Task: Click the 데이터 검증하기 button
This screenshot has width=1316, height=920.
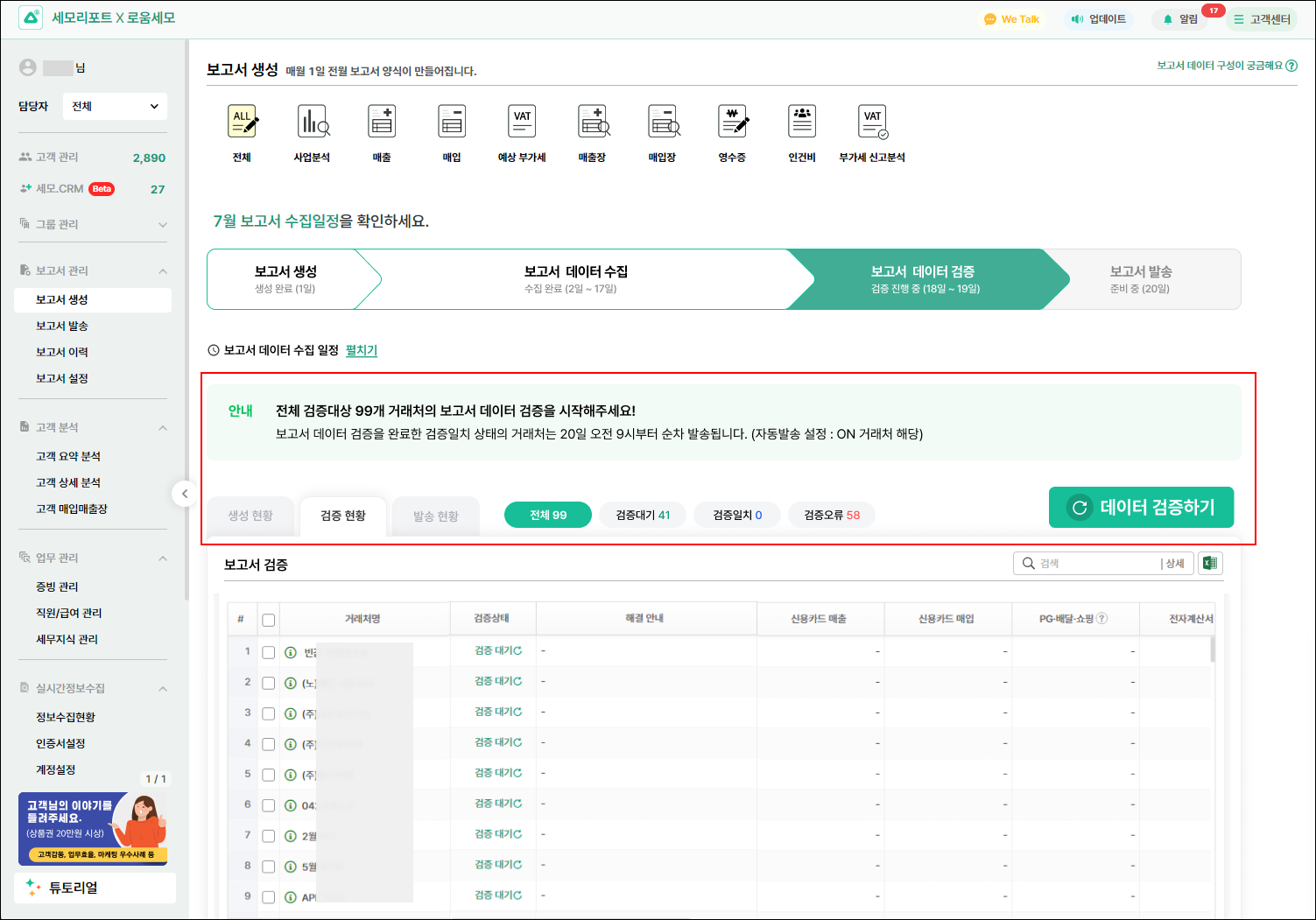Action: tap(1141, 508)
